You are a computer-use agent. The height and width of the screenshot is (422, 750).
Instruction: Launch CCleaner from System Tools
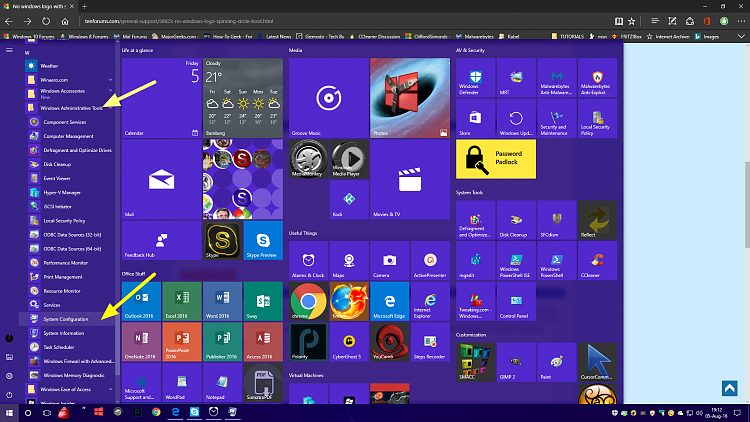coord(597,261)
